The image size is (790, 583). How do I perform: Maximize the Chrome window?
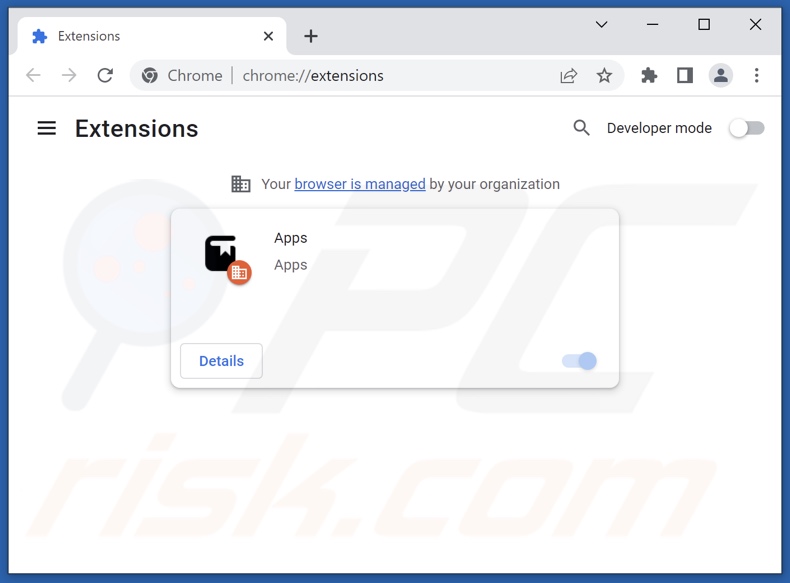tap(704, 24)
